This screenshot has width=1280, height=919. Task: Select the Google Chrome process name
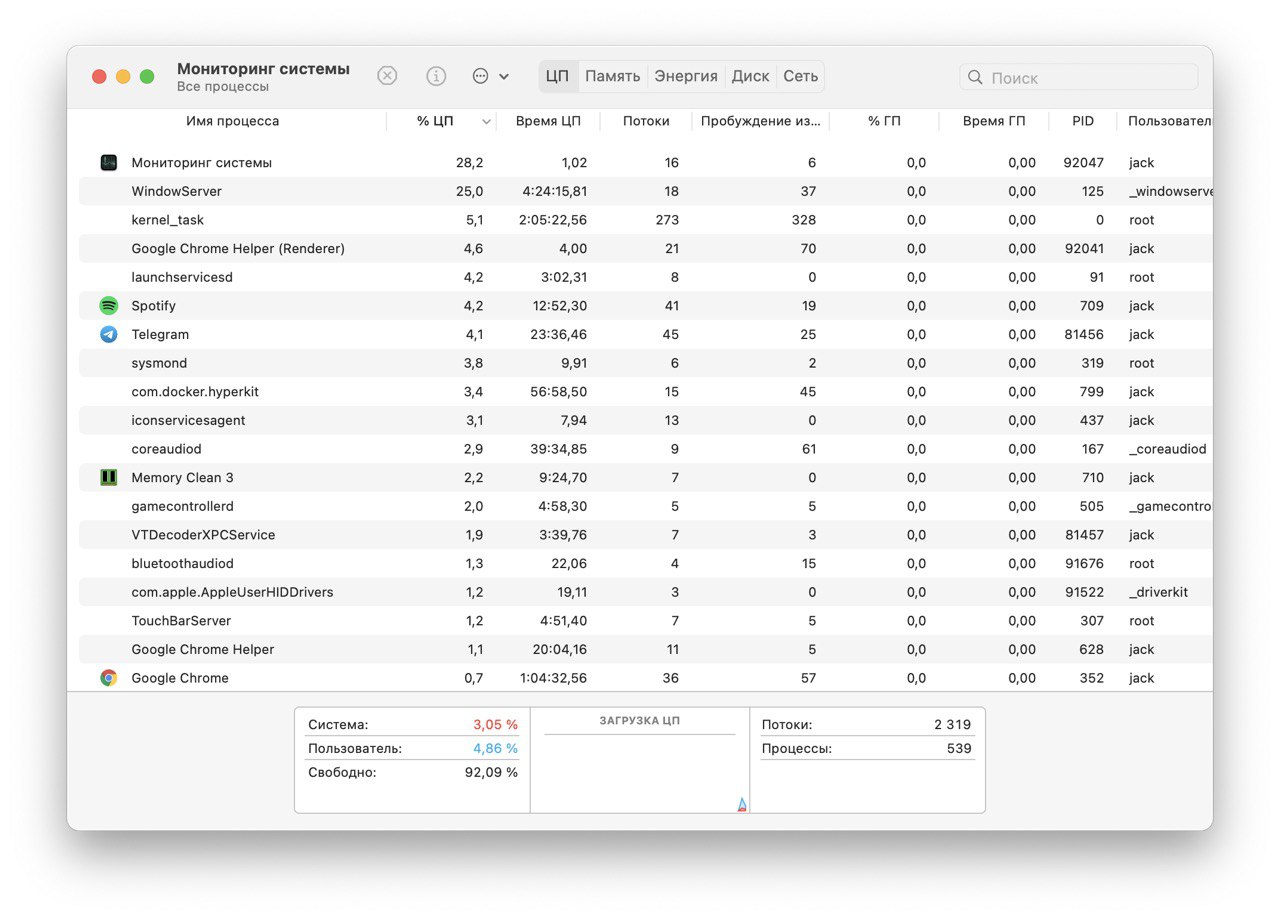coord(180,678)
